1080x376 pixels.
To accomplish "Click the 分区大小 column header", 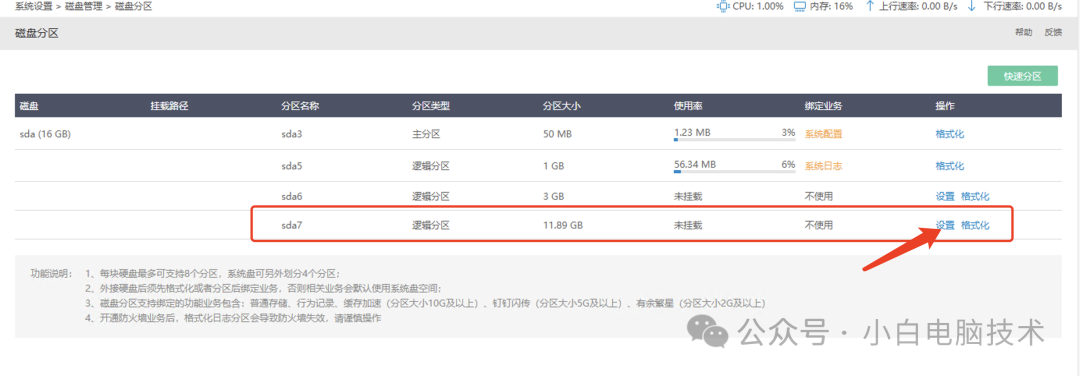I will coord(562,106).
